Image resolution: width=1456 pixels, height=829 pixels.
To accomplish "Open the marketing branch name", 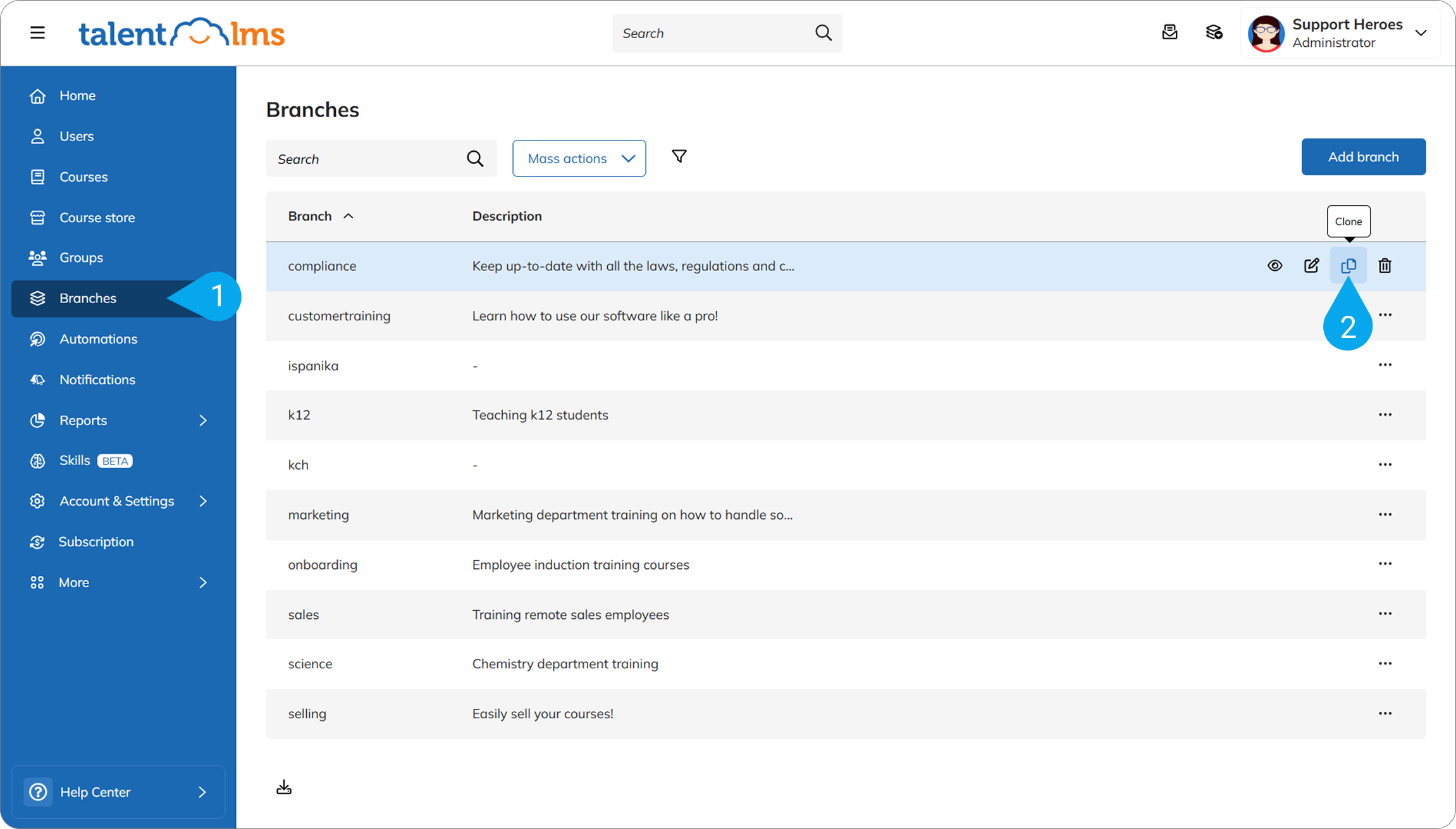I will coord(318,515).
